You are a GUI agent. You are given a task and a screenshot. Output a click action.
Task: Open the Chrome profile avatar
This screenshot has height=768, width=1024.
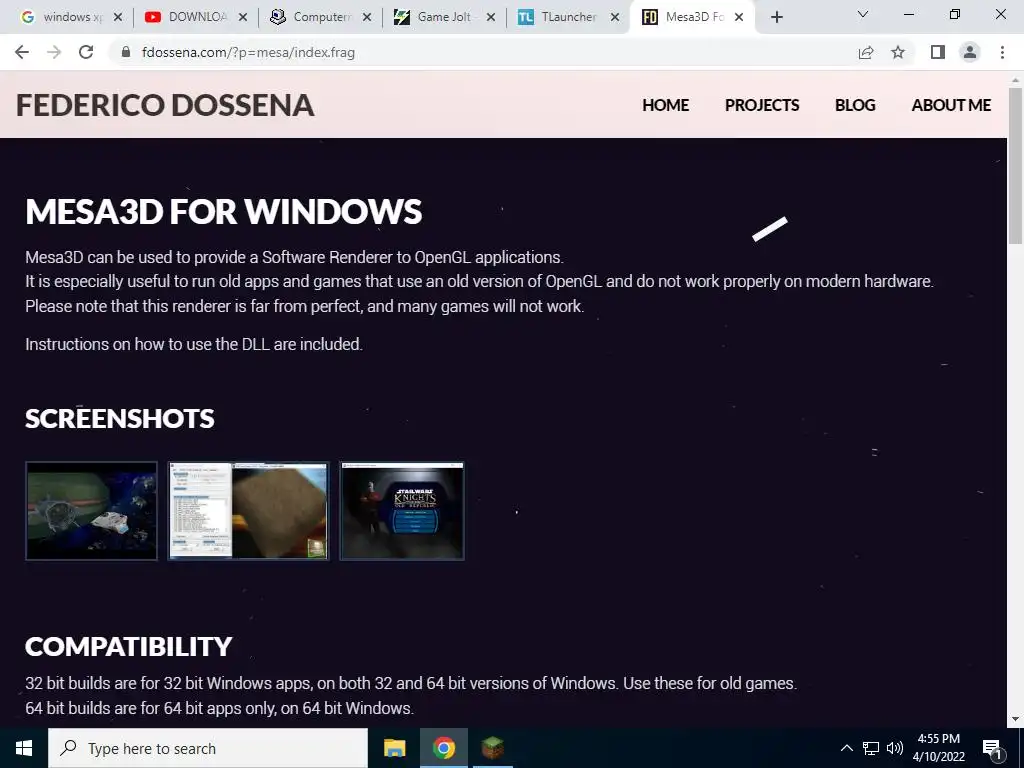pyautogui.click(x=970, y=52)
